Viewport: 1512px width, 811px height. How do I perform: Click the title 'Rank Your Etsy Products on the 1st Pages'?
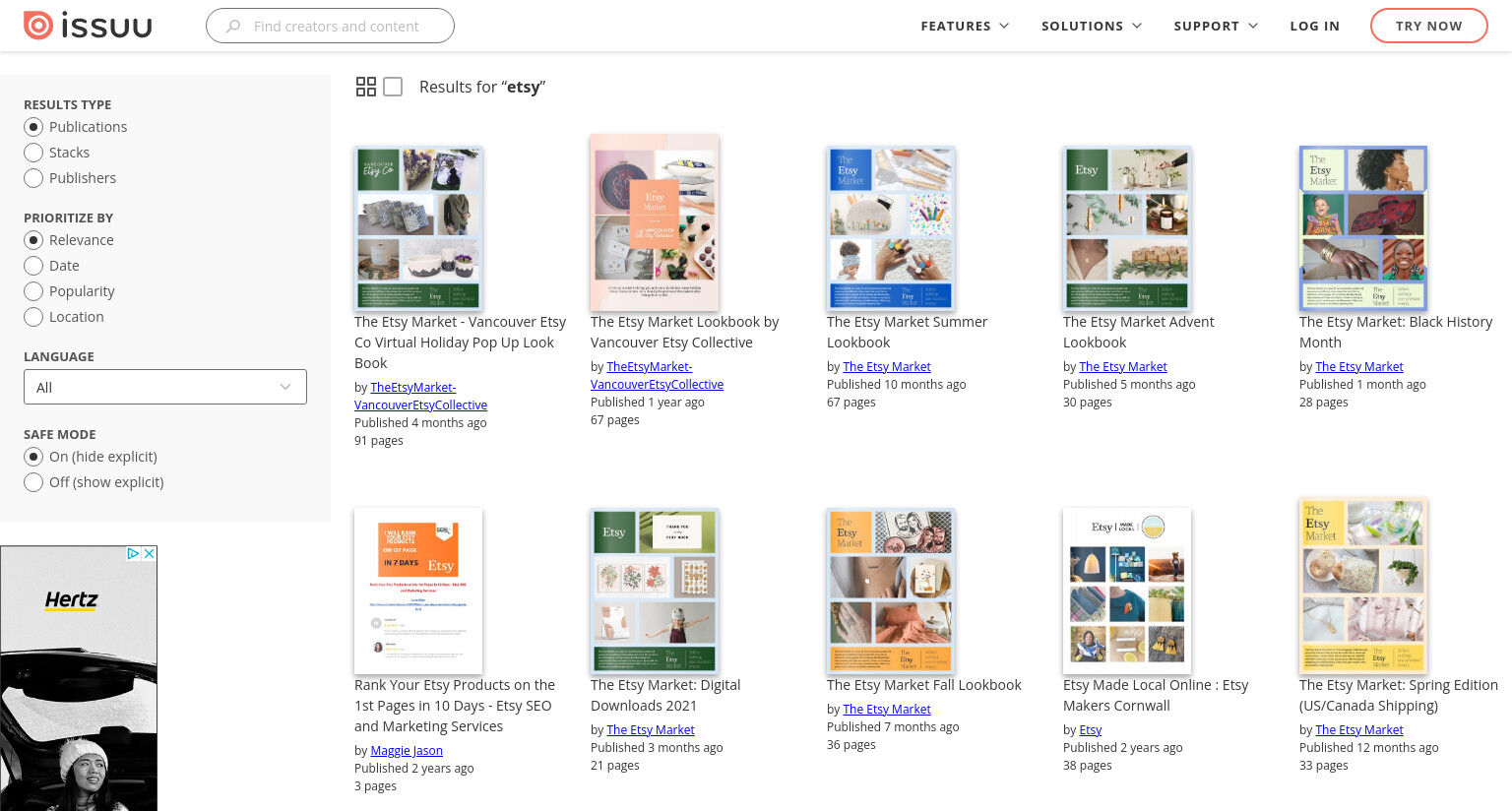[x=455, y=705]
